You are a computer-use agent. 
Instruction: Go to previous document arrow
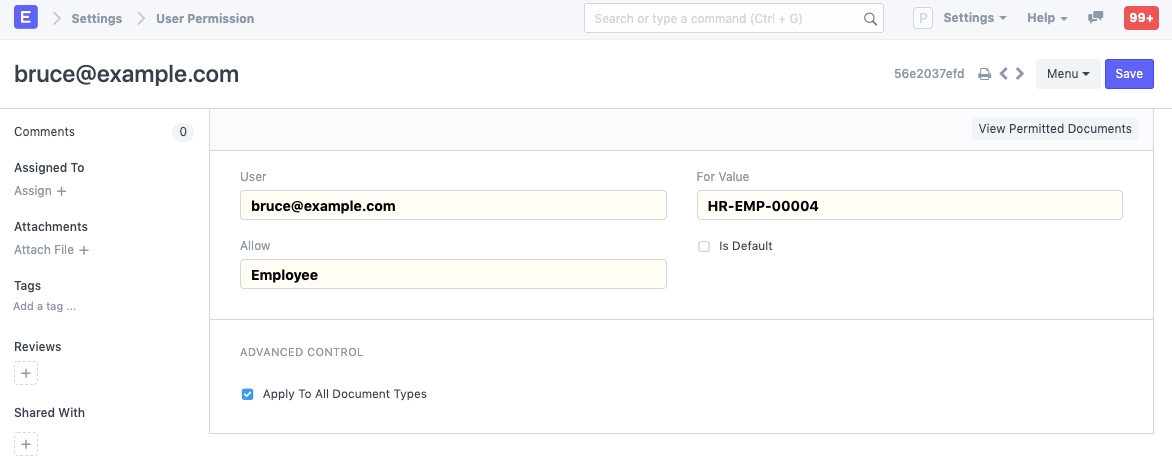(1004, 74)
